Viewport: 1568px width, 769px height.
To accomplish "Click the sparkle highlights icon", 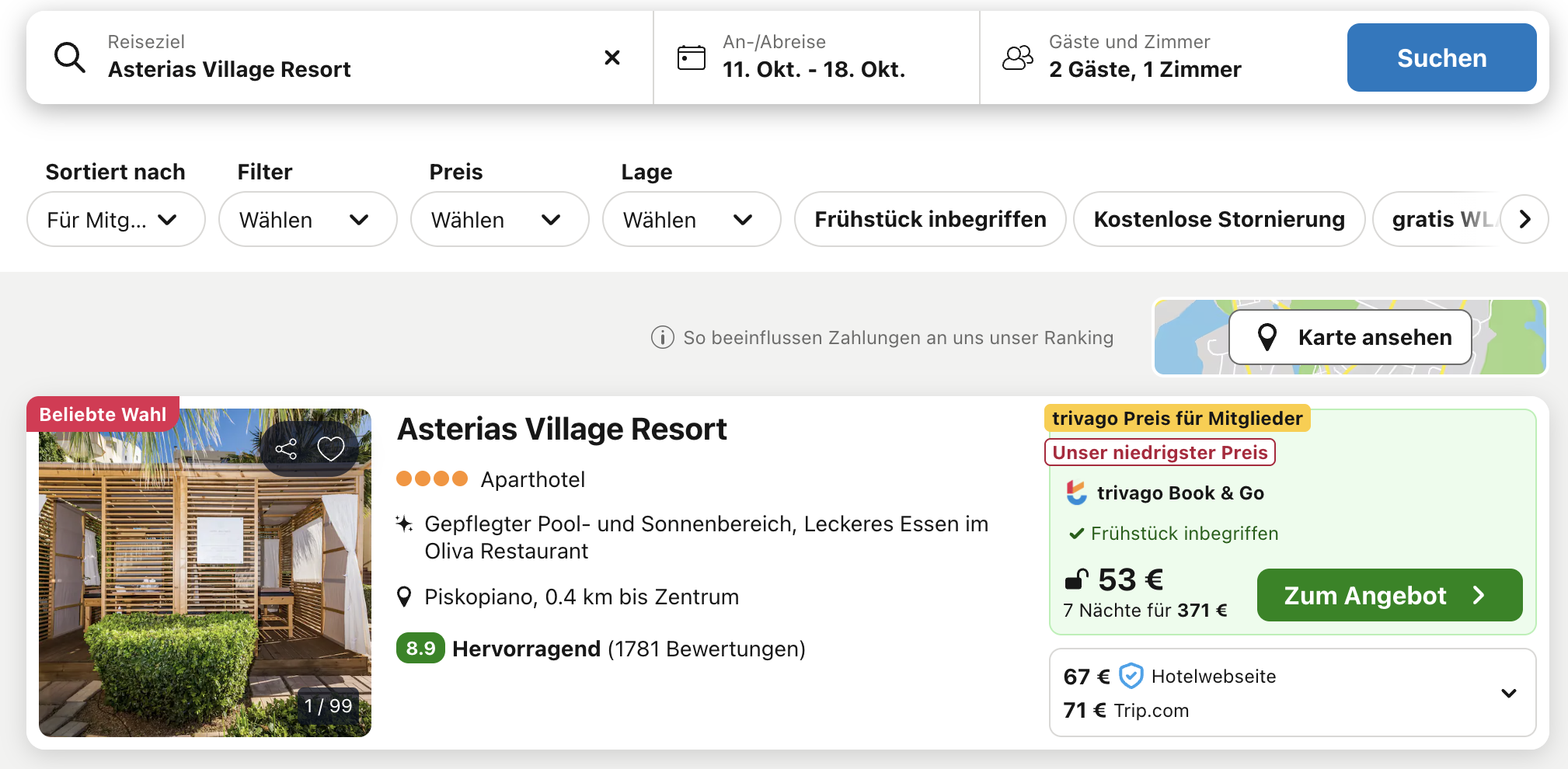I will (x=404, y=524).
